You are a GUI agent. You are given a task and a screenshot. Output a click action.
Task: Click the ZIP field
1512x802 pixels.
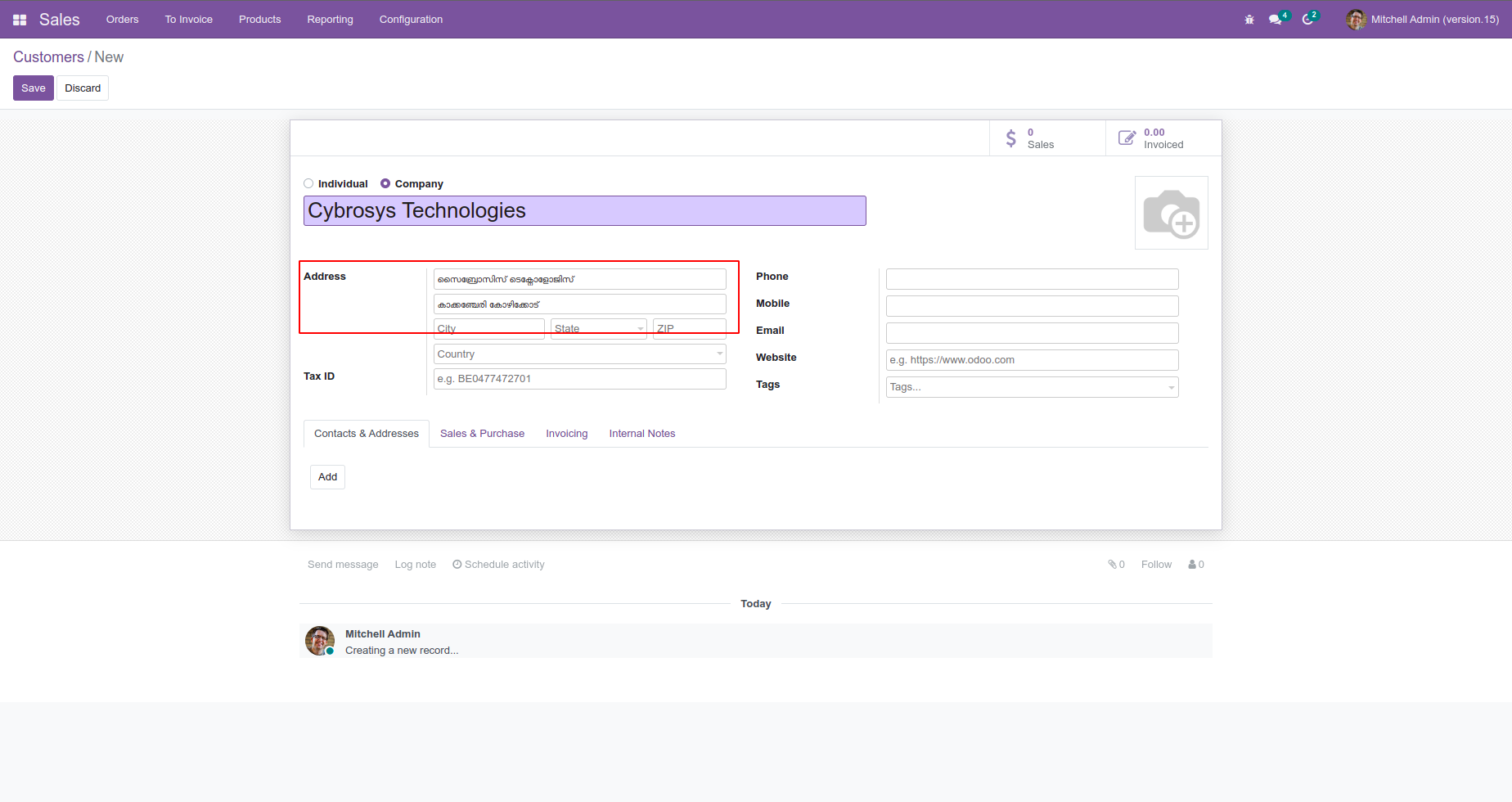(690, 328)
